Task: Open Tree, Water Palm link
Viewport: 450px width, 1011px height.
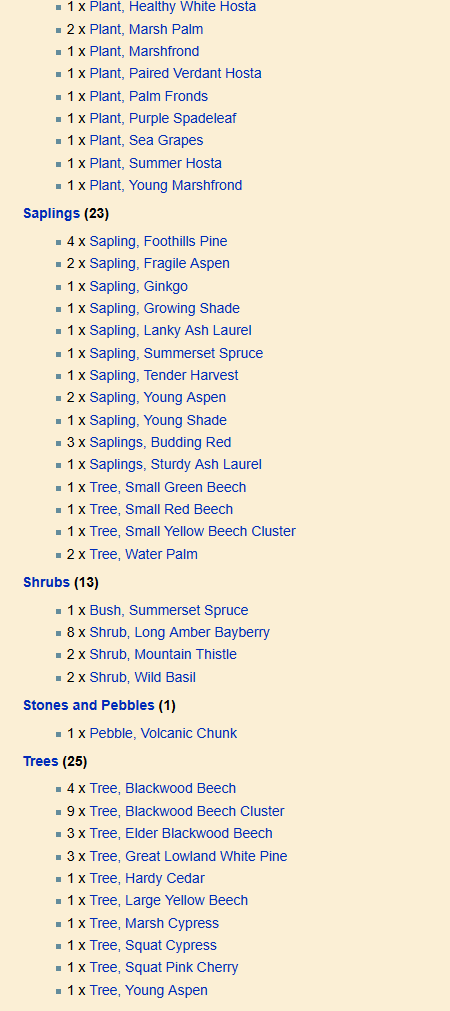Action: [144, 555]
